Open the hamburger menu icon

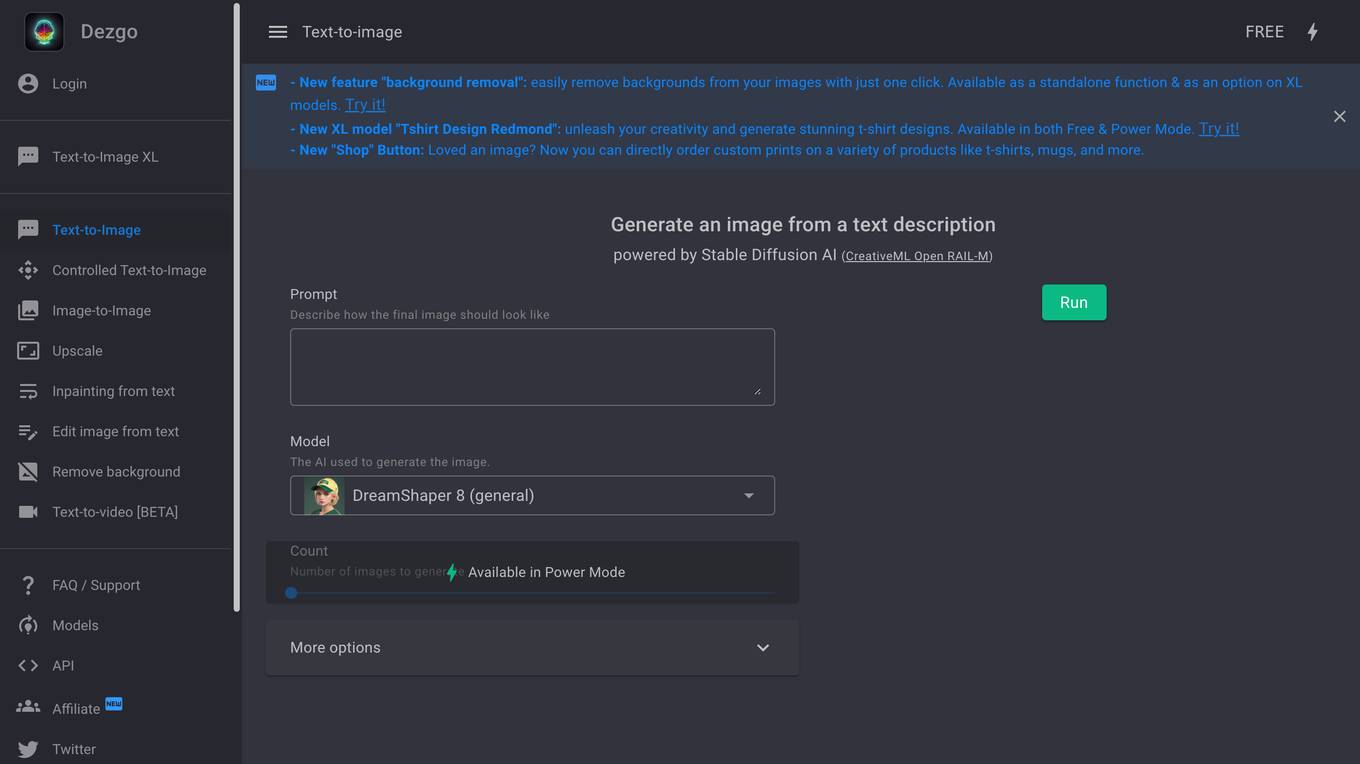(278, 32)
